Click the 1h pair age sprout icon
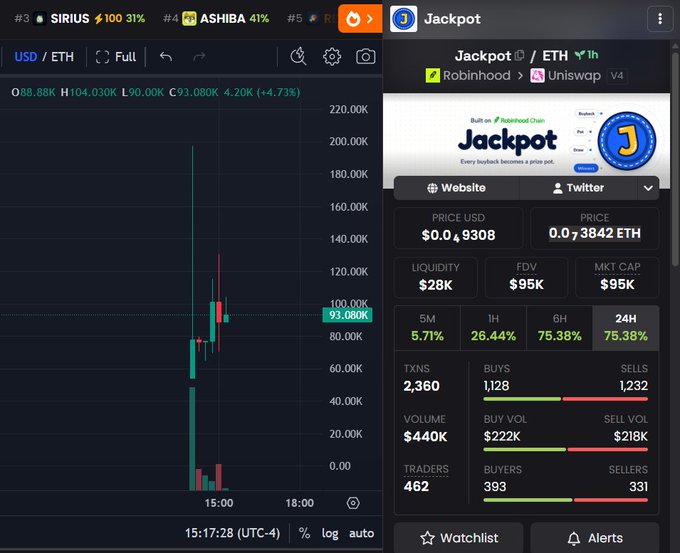 point(580,55)
